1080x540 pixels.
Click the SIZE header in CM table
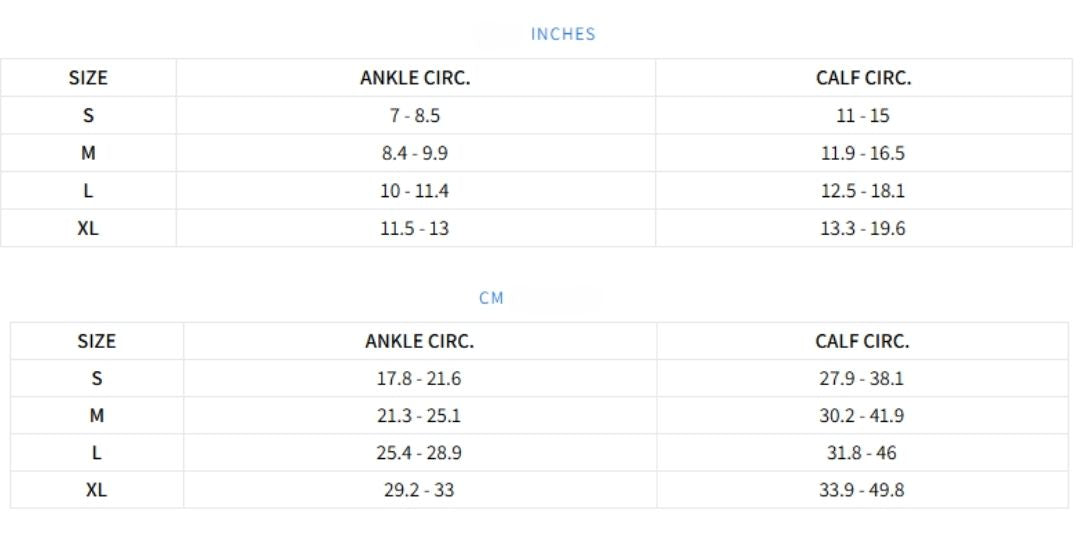coord(96,341)
